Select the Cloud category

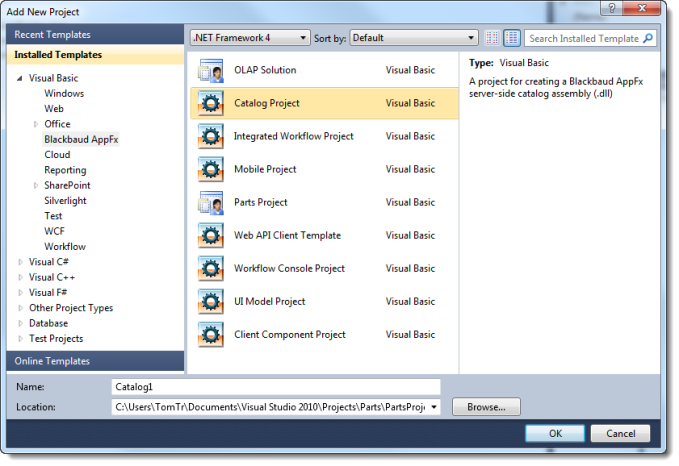57,155
